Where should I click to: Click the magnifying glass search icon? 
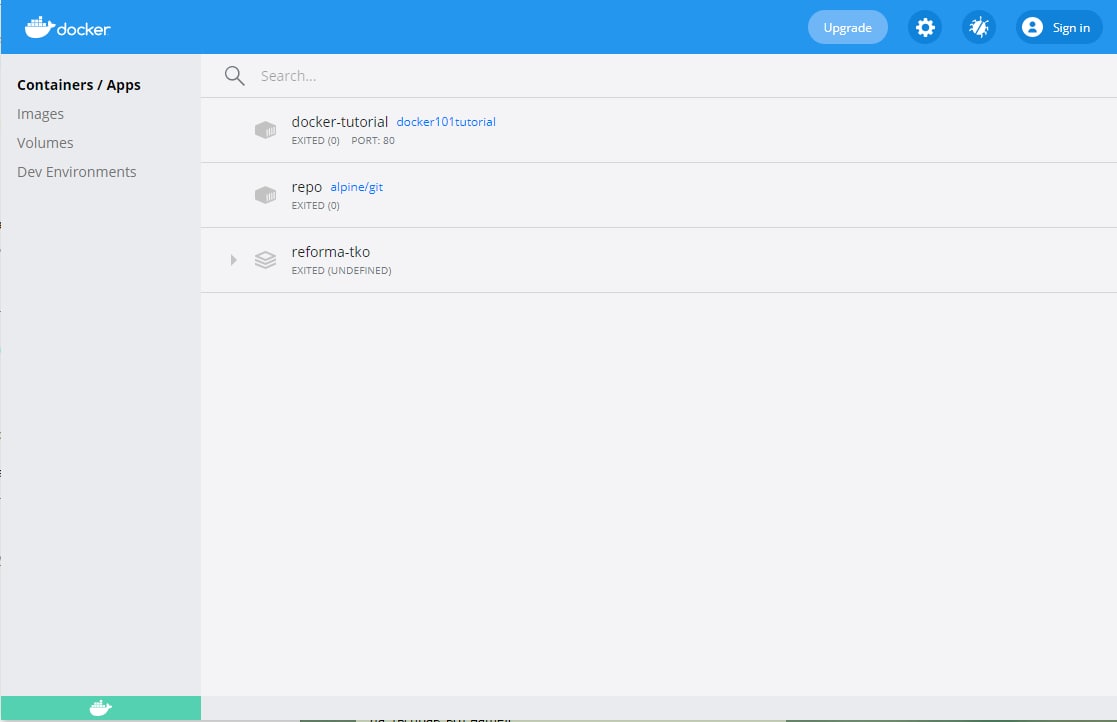click(x=234, y=75)
